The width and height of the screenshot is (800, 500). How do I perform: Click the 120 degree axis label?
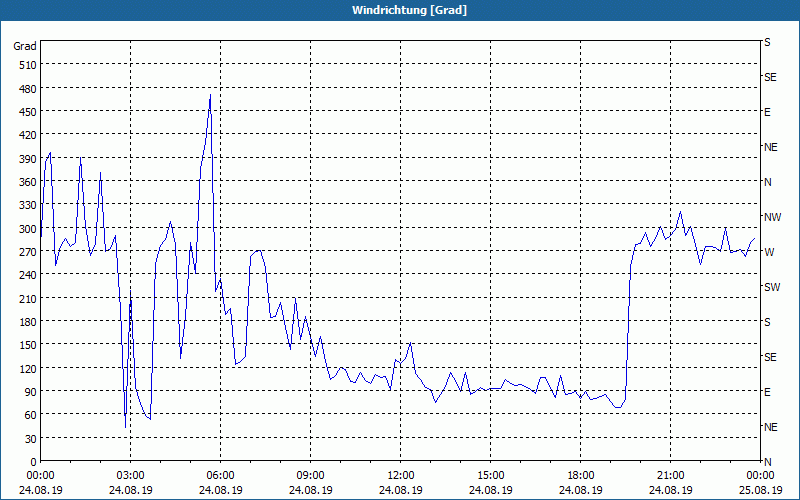click(28, 368)
